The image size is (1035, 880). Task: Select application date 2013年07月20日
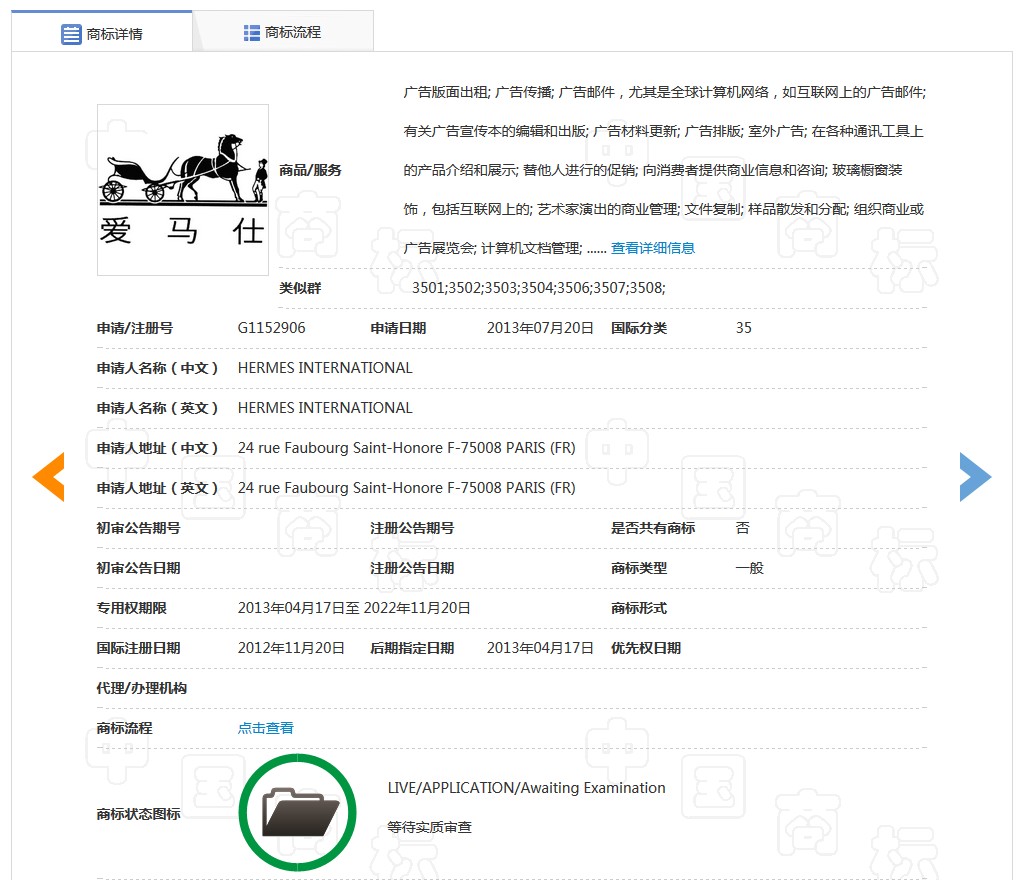pyautogui.click(x=540, y=328)
